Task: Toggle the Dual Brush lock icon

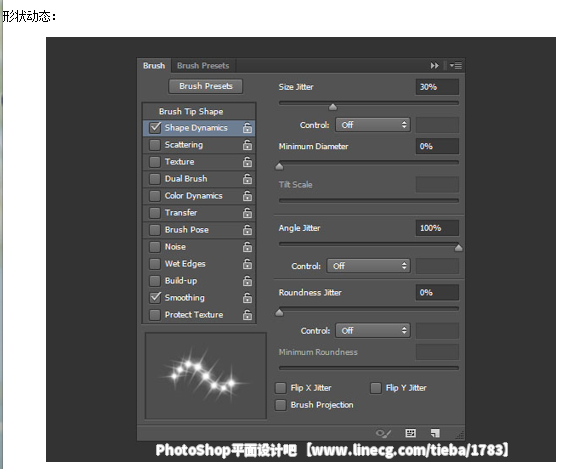Action: [247, 179]
